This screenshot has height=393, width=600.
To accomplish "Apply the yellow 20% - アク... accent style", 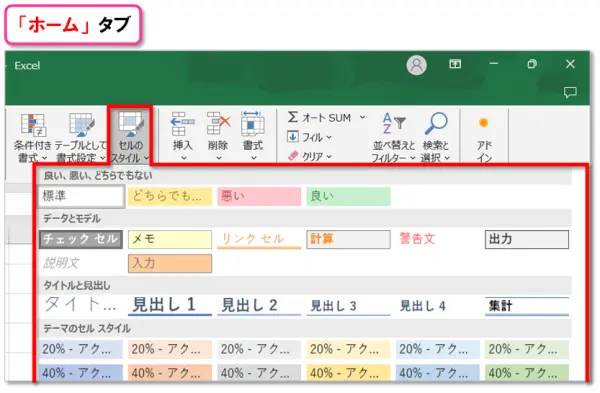I will coord(348,349).
